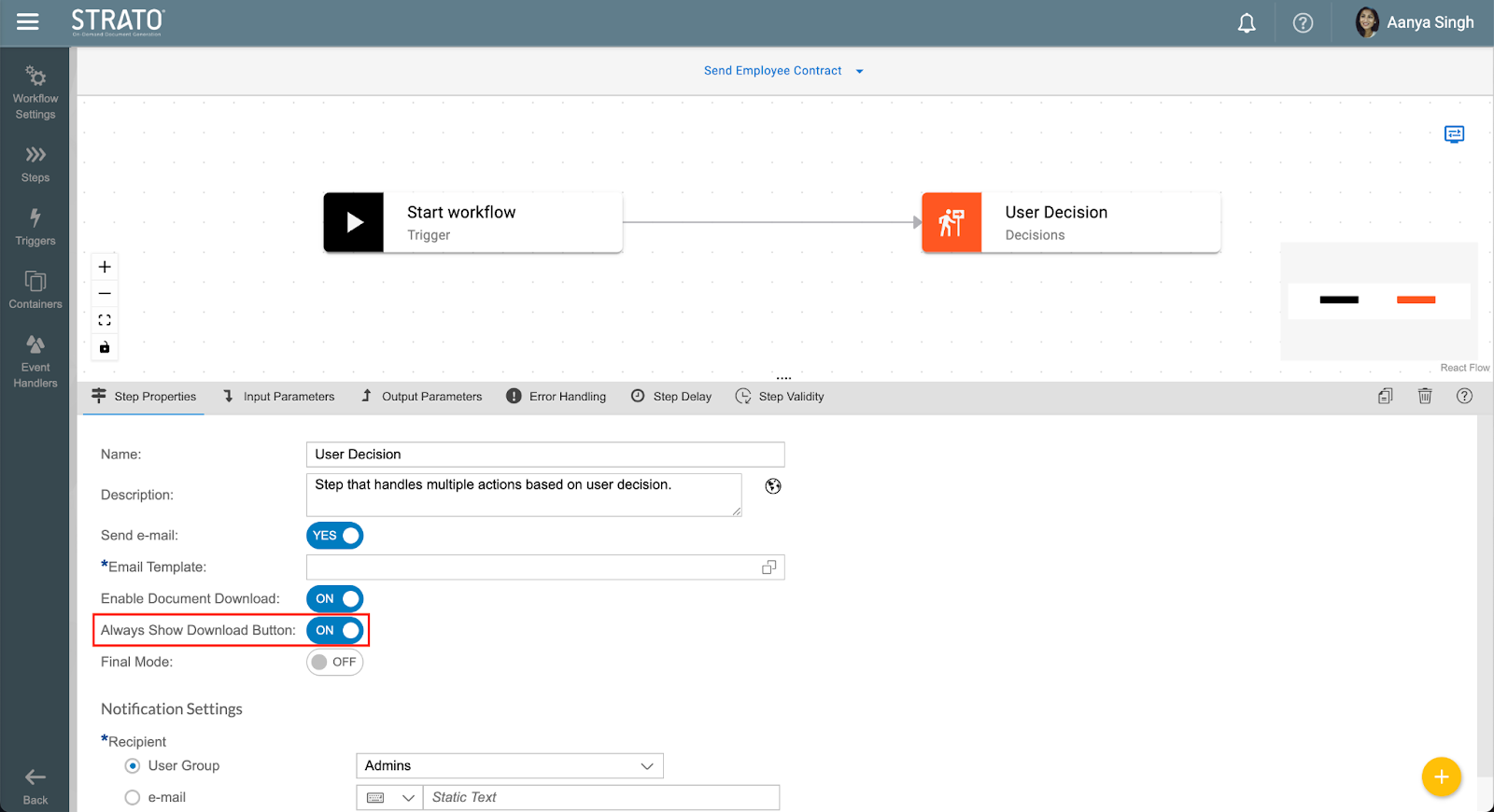Screen dimensions: 1494x812
Task: Toggle the Send e-mail switch
Action: tap(334, 536)
